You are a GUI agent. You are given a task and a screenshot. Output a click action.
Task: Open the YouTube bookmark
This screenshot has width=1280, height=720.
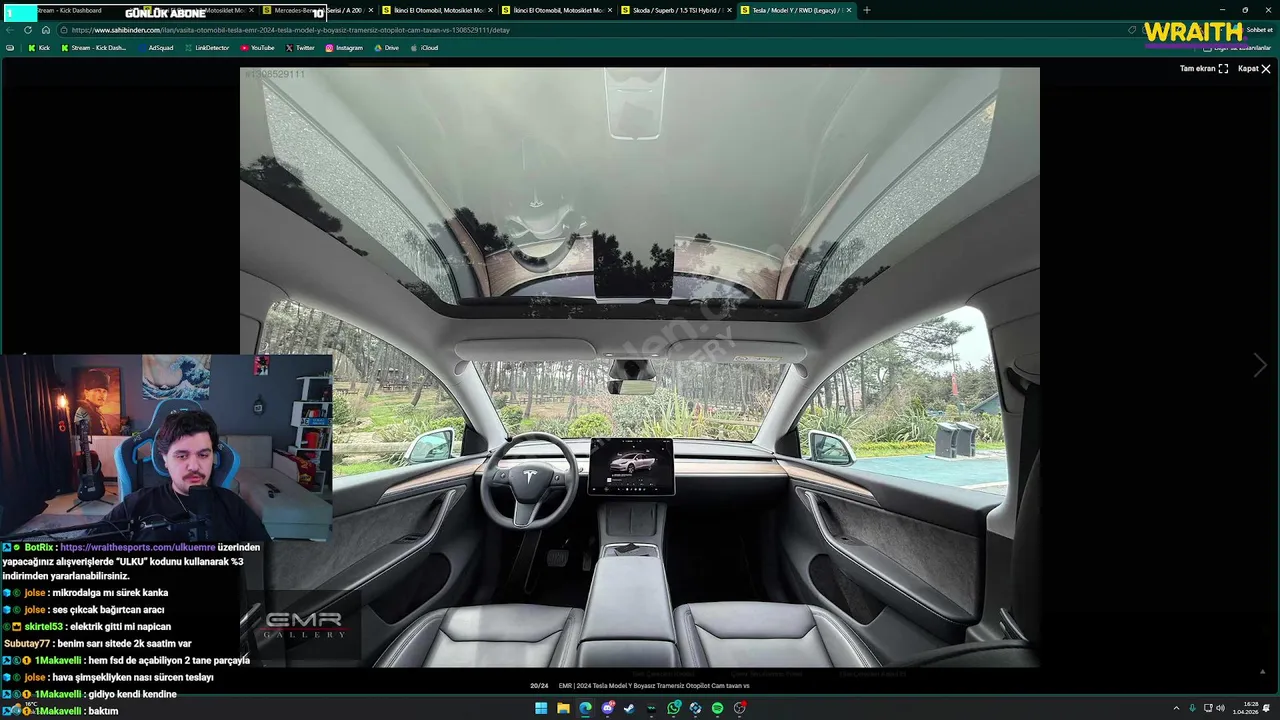tap(257, 48)
